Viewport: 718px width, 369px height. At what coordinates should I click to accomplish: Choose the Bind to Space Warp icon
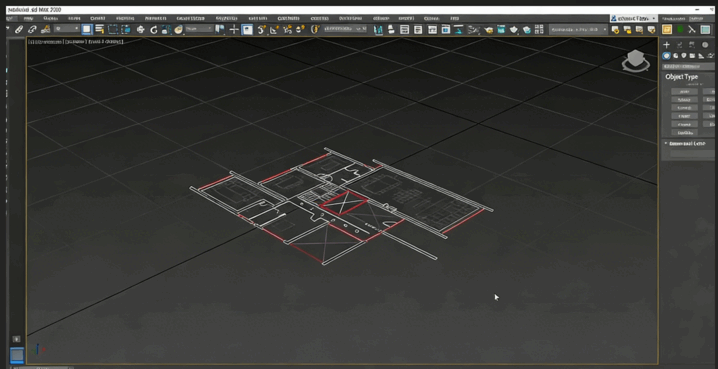point(45,30)
